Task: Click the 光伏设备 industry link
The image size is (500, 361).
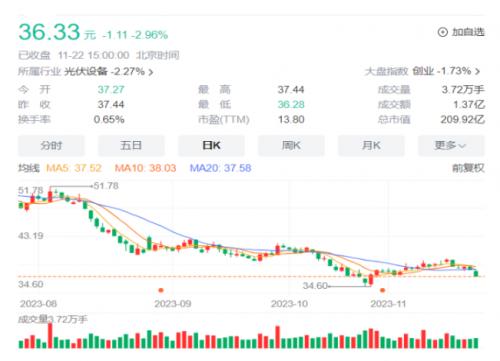Action: pyautogui.click(x=86, y=72)
